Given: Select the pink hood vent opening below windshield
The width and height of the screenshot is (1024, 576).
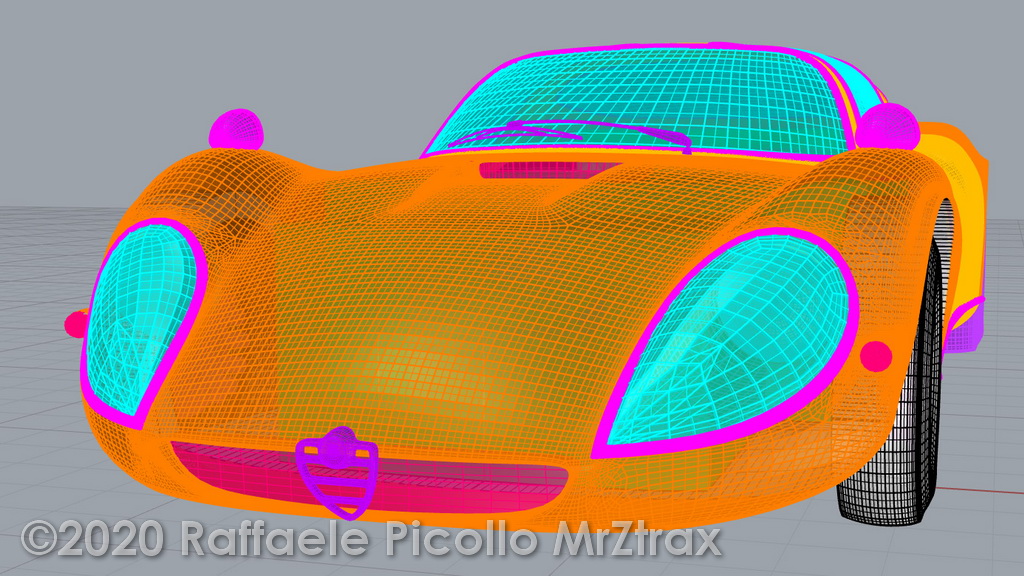Looking at the screenshot, I should pyautogui.click(x=549, y=170).
